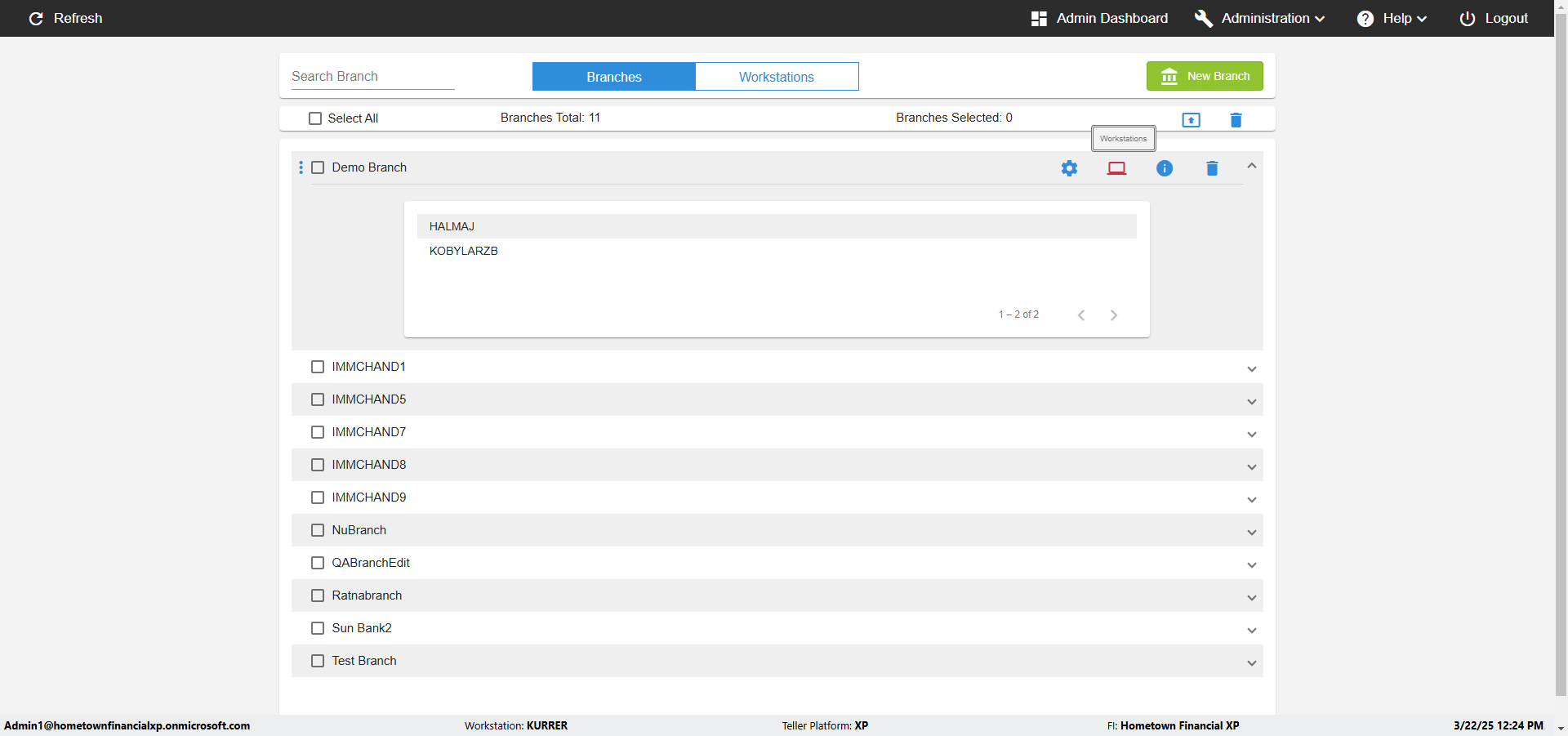Go to next page of workstations

point(1114,315)
